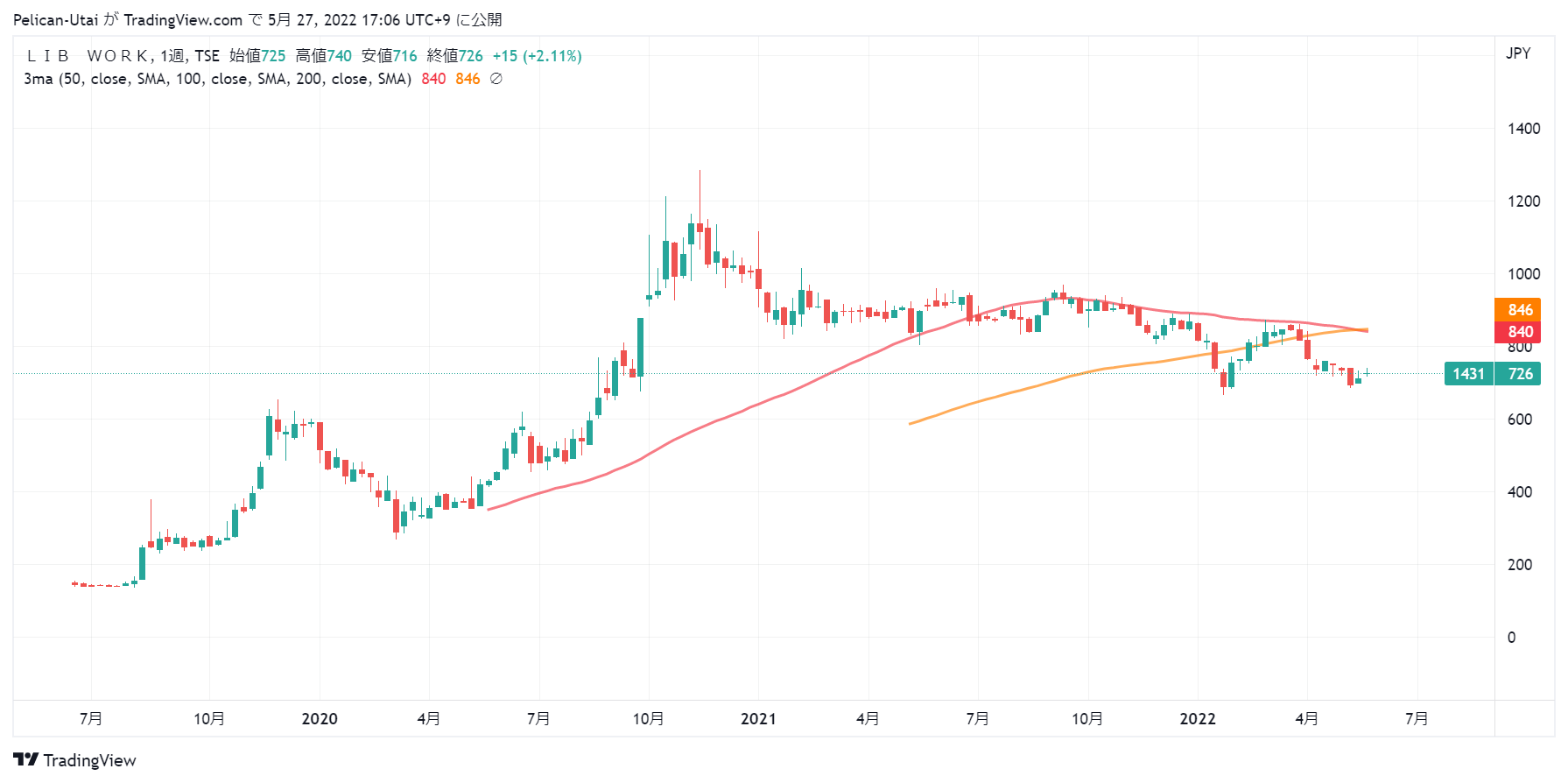Viewport: 1568px width, 783px height.
Task: Click the green 726 last price tag
Action: [x=1517, y=374]
